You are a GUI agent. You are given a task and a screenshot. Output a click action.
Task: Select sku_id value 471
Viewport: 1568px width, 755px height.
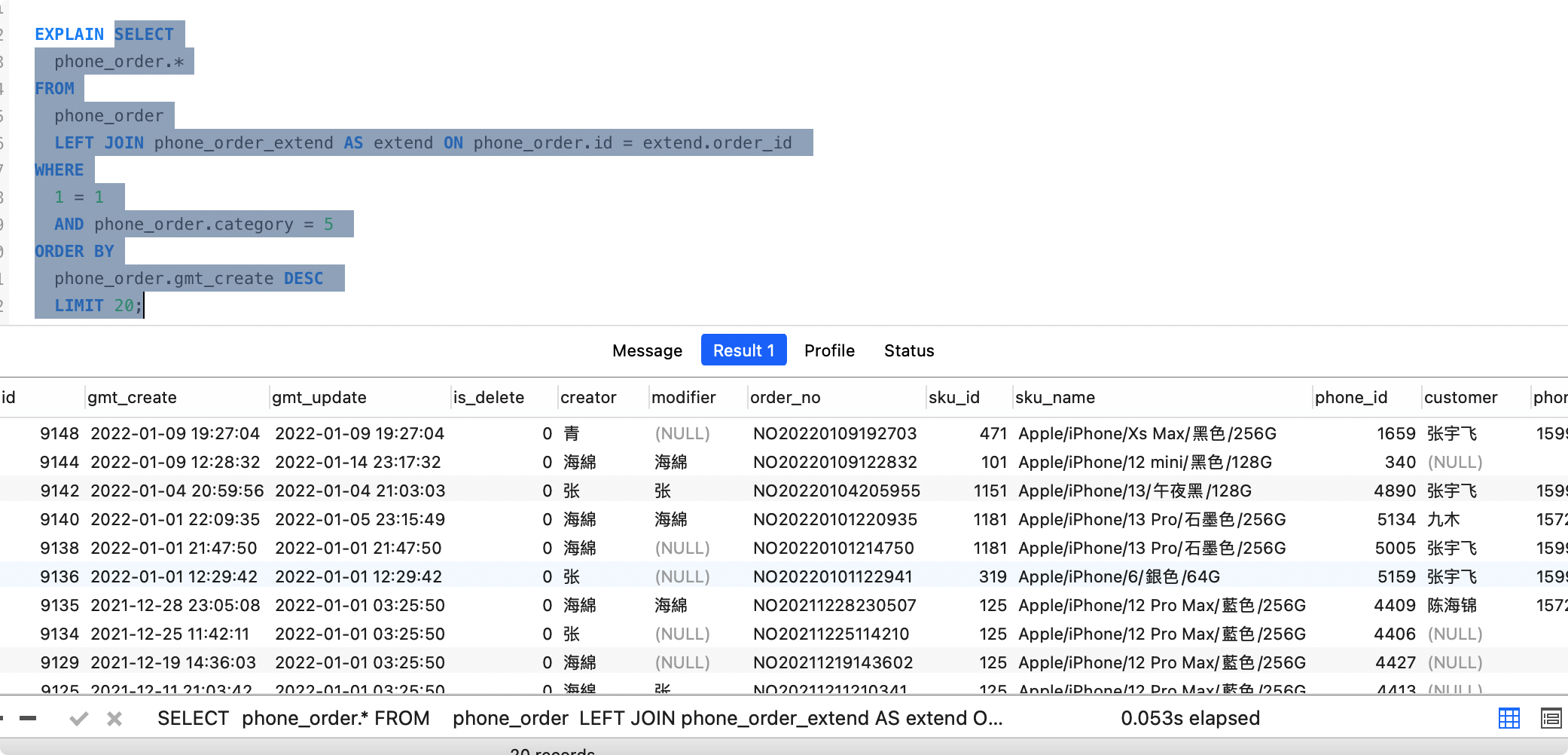[993, 433]
